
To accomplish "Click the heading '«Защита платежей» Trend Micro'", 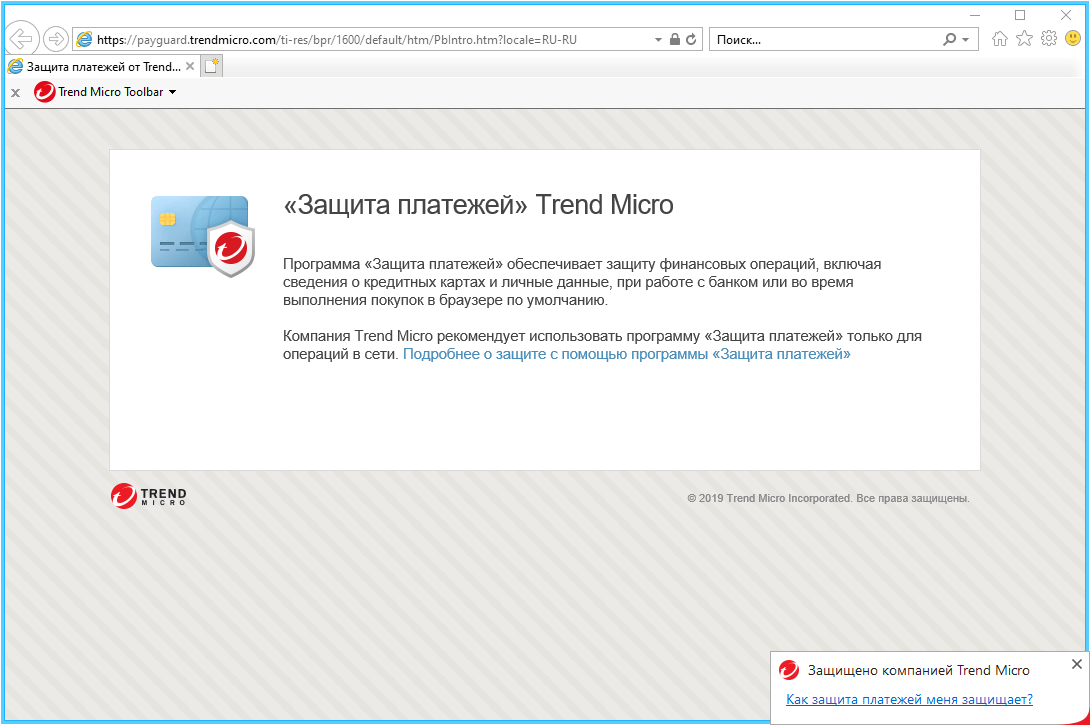I will pyautogui.click(x=478, y=205).
